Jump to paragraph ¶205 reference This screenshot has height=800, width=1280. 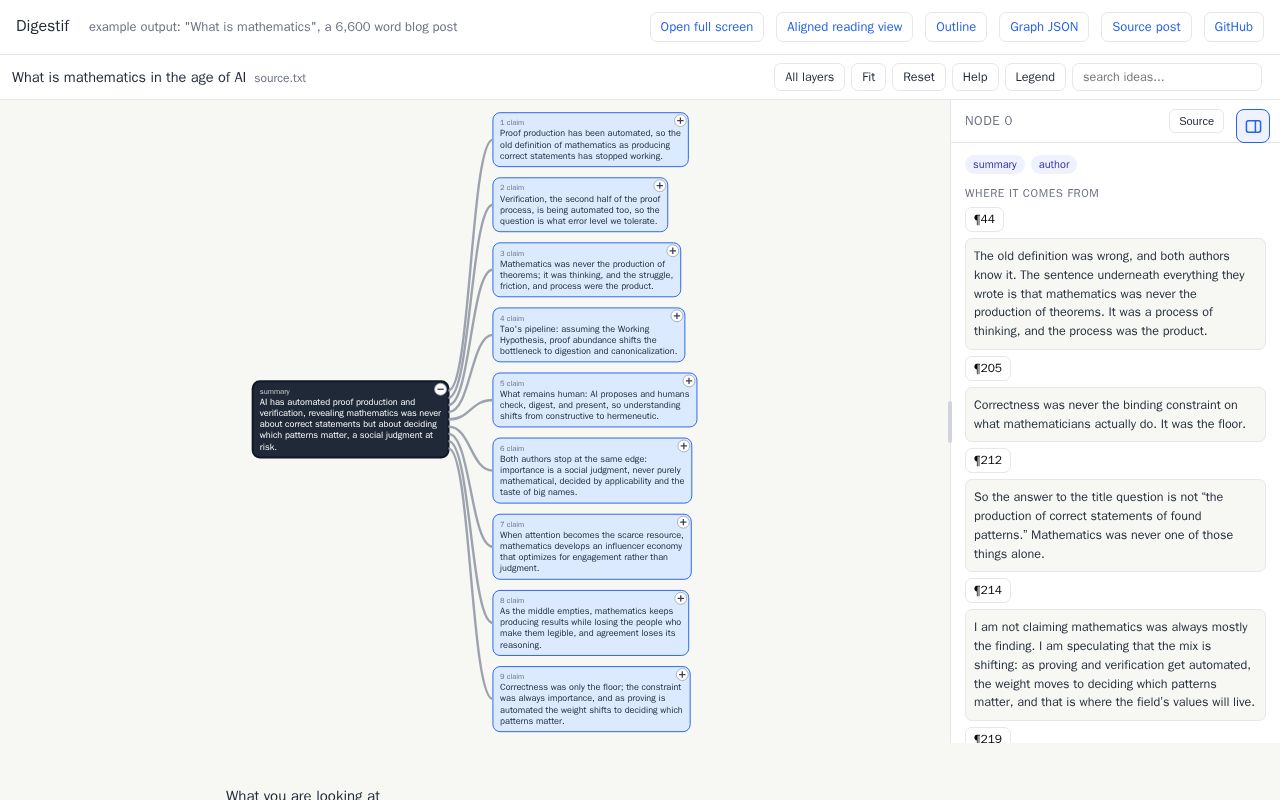(x=988, y=368)
